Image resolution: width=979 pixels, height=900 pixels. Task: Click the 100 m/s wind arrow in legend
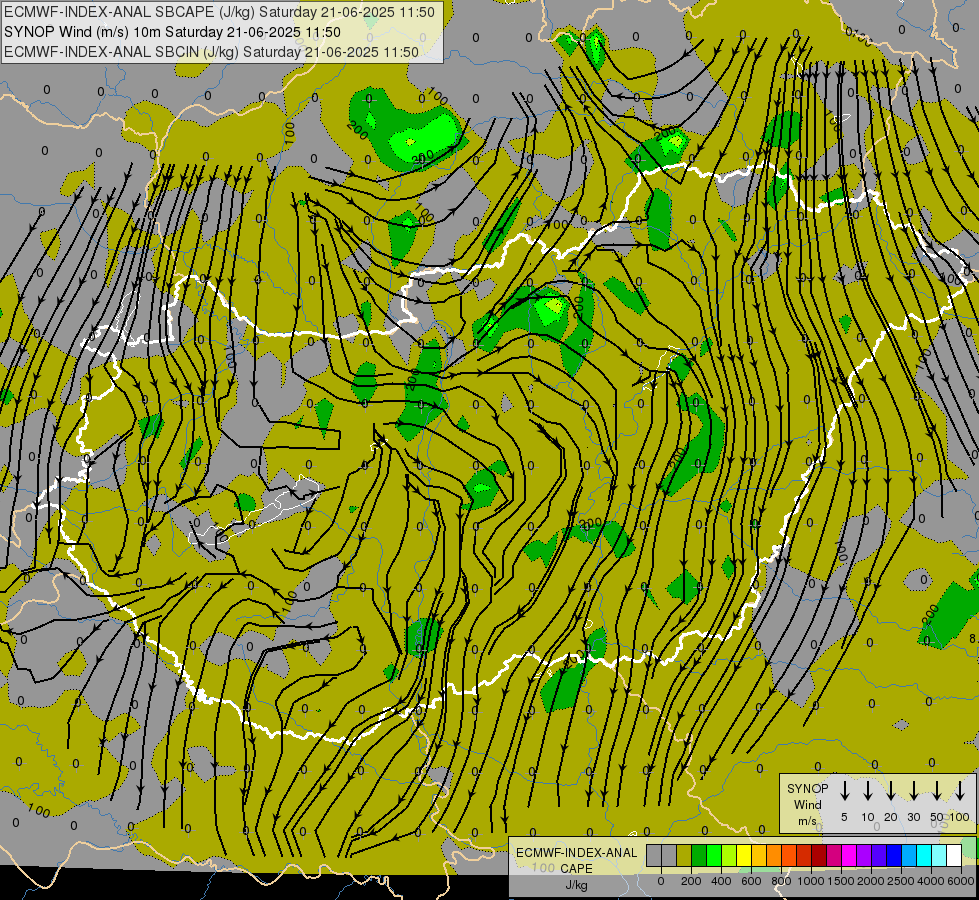pyautogui.click(x=960, y=791)
